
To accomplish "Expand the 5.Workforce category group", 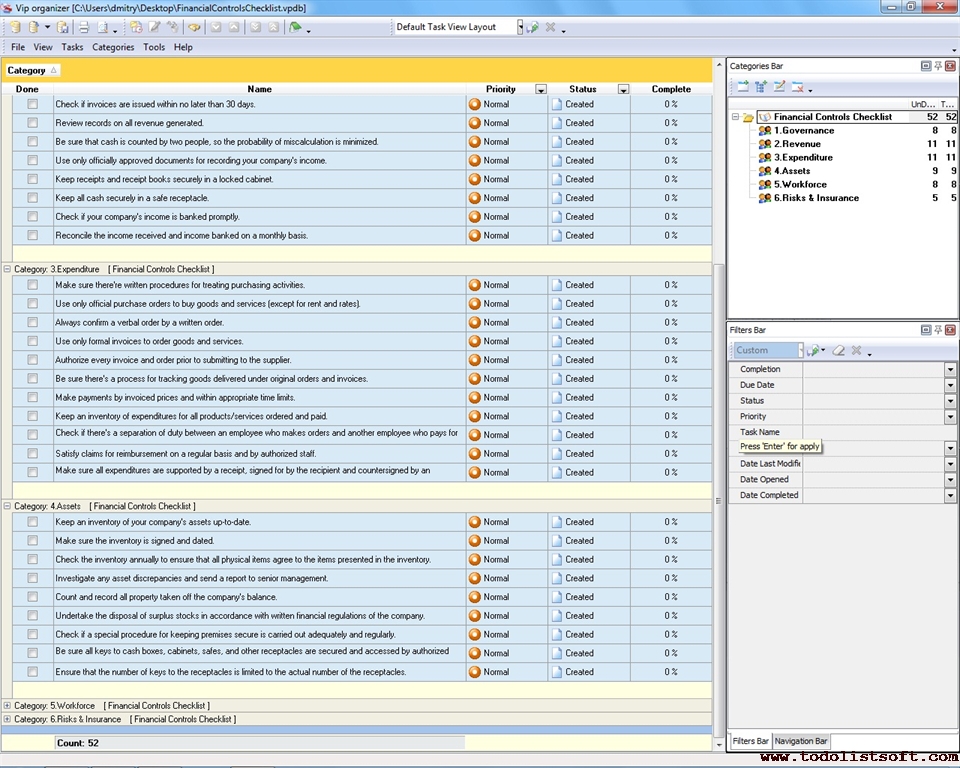I will 7,706.
